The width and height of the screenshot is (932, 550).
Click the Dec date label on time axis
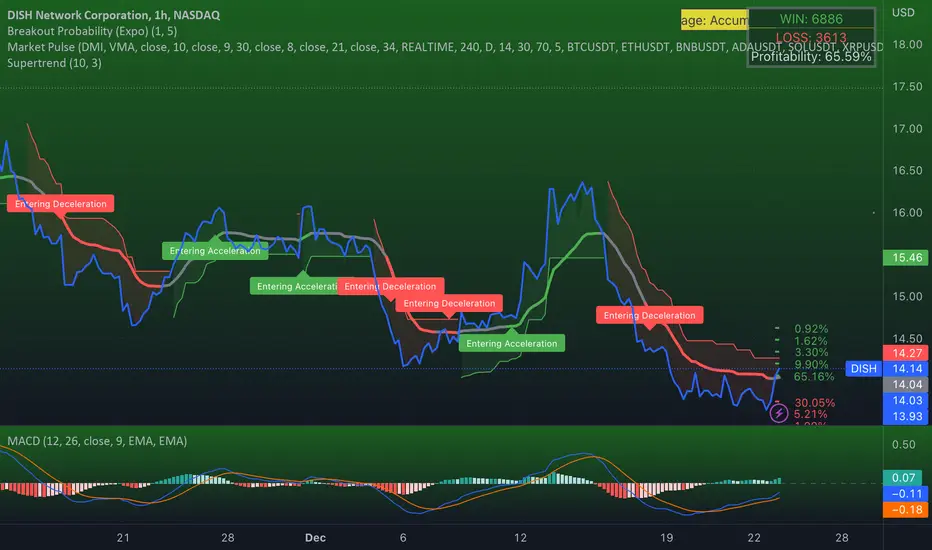coord(315,538)
